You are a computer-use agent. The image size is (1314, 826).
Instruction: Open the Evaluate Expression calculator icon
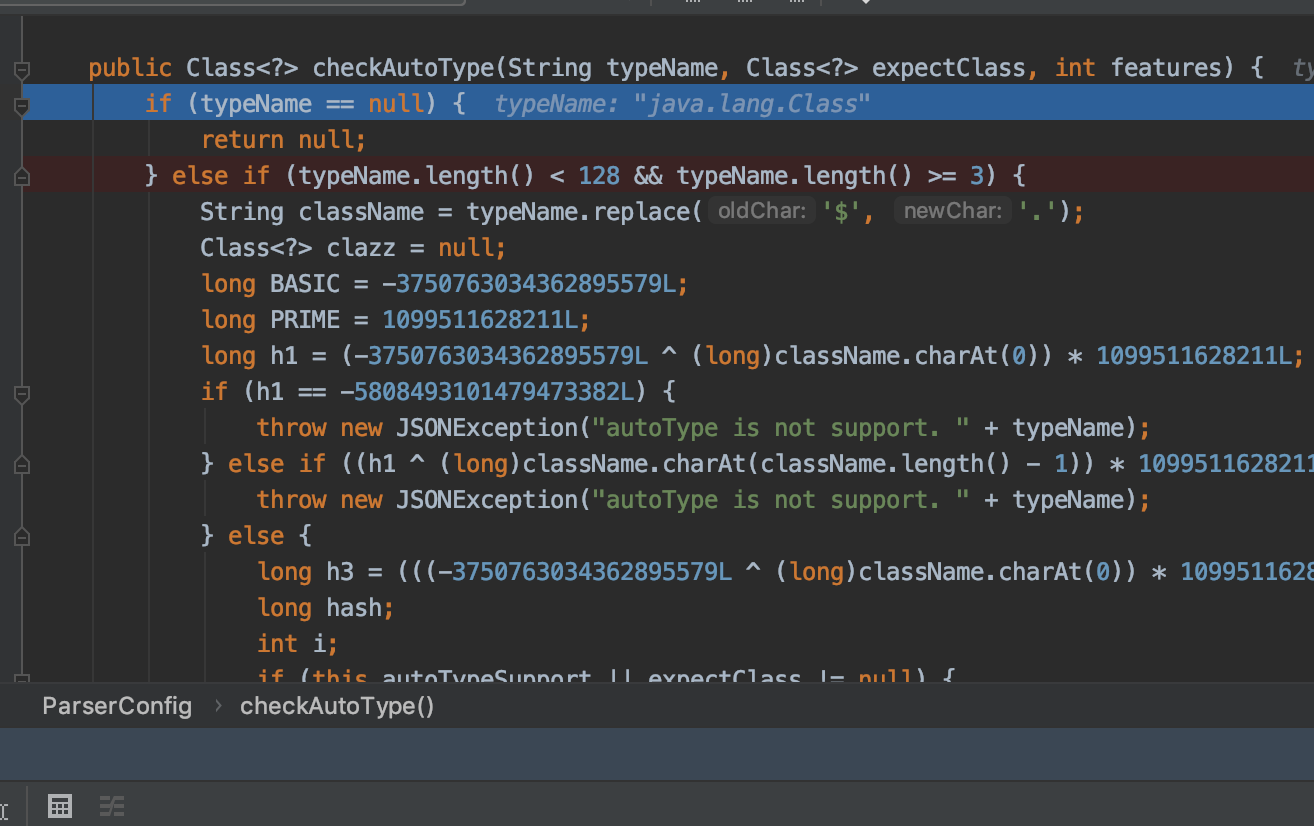pyautogui.click(x=60, y=806)
